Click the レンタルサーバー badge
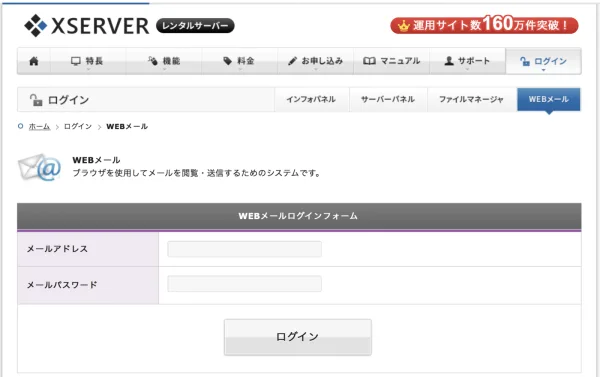Image resolution: width=600 pixels, height=377 pixels. (x=195, y=26)
